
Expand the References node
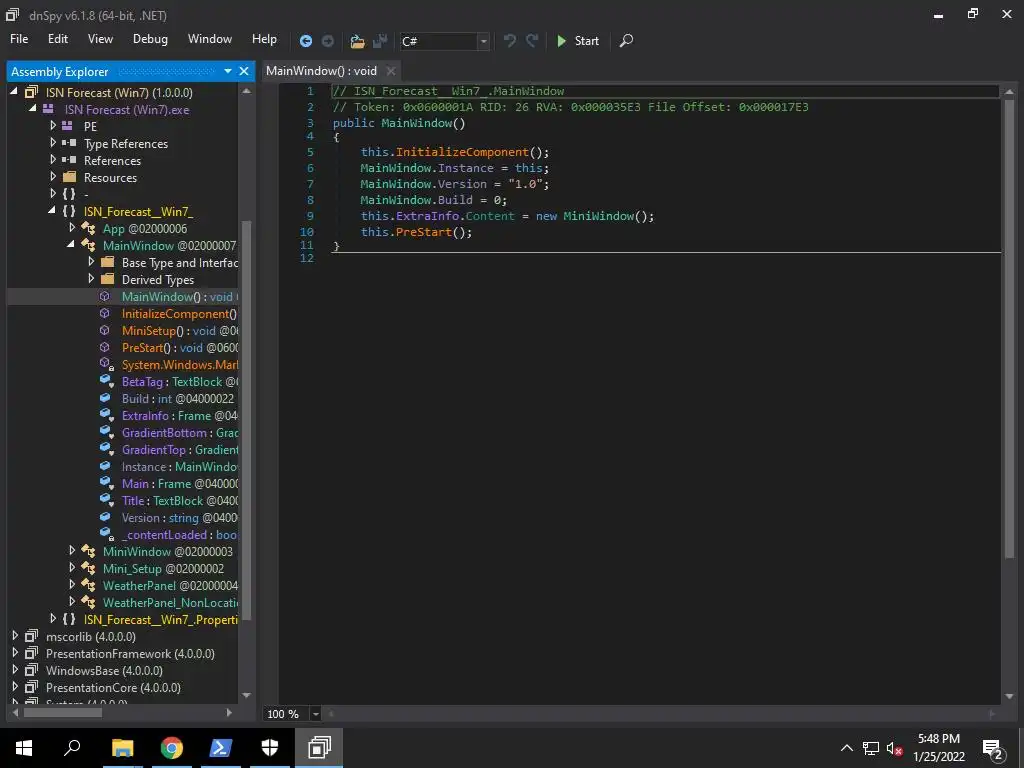[53, 159]
